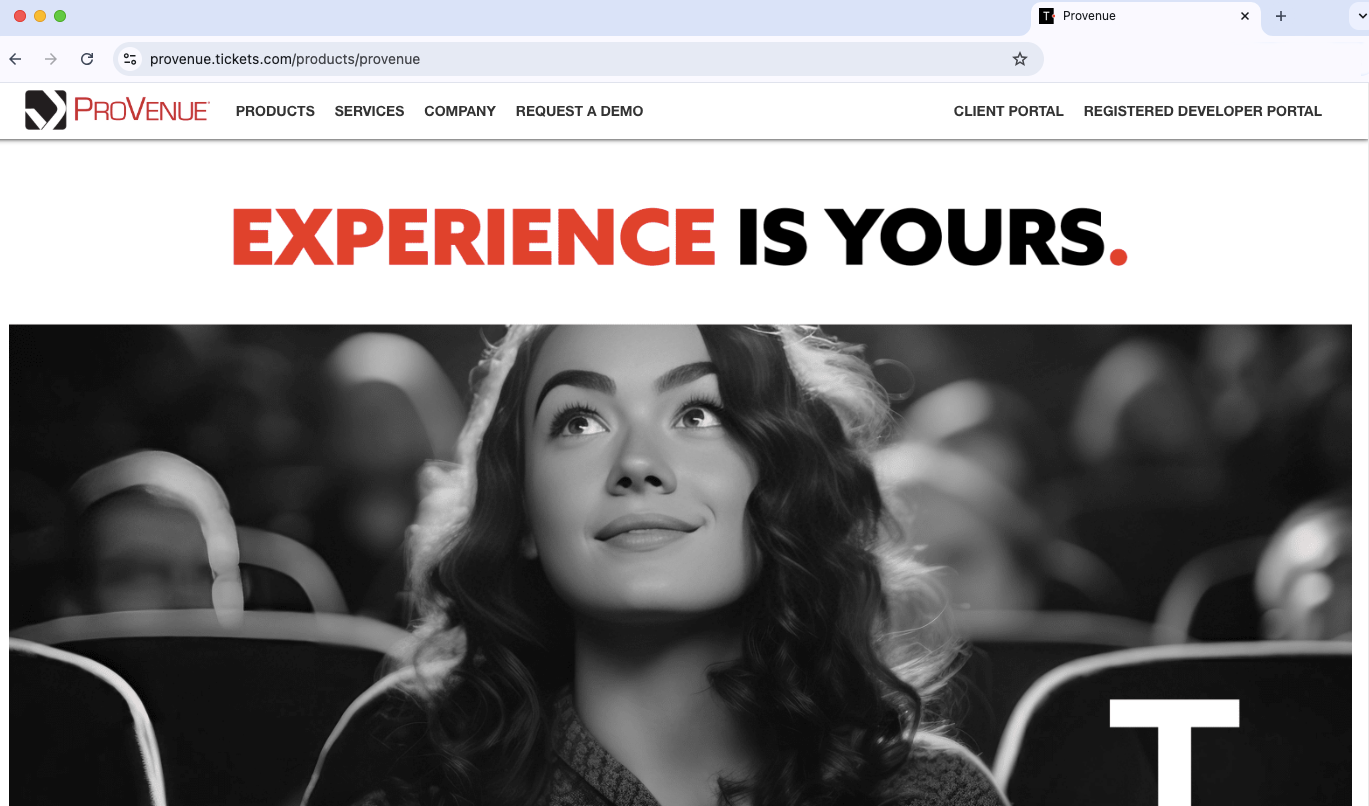The height and width of the screenshot is (806, 1369).
Task: Close the Provenue browser tab
Action: [1245, 16]
